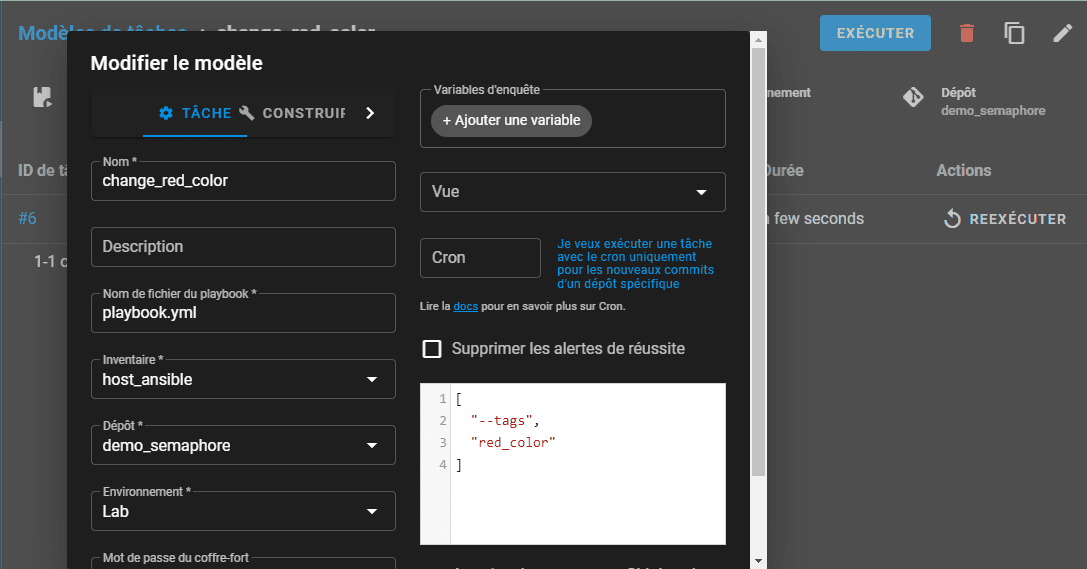
Task: Click REEXÉCUTER for task #6
Action: 1005,219
